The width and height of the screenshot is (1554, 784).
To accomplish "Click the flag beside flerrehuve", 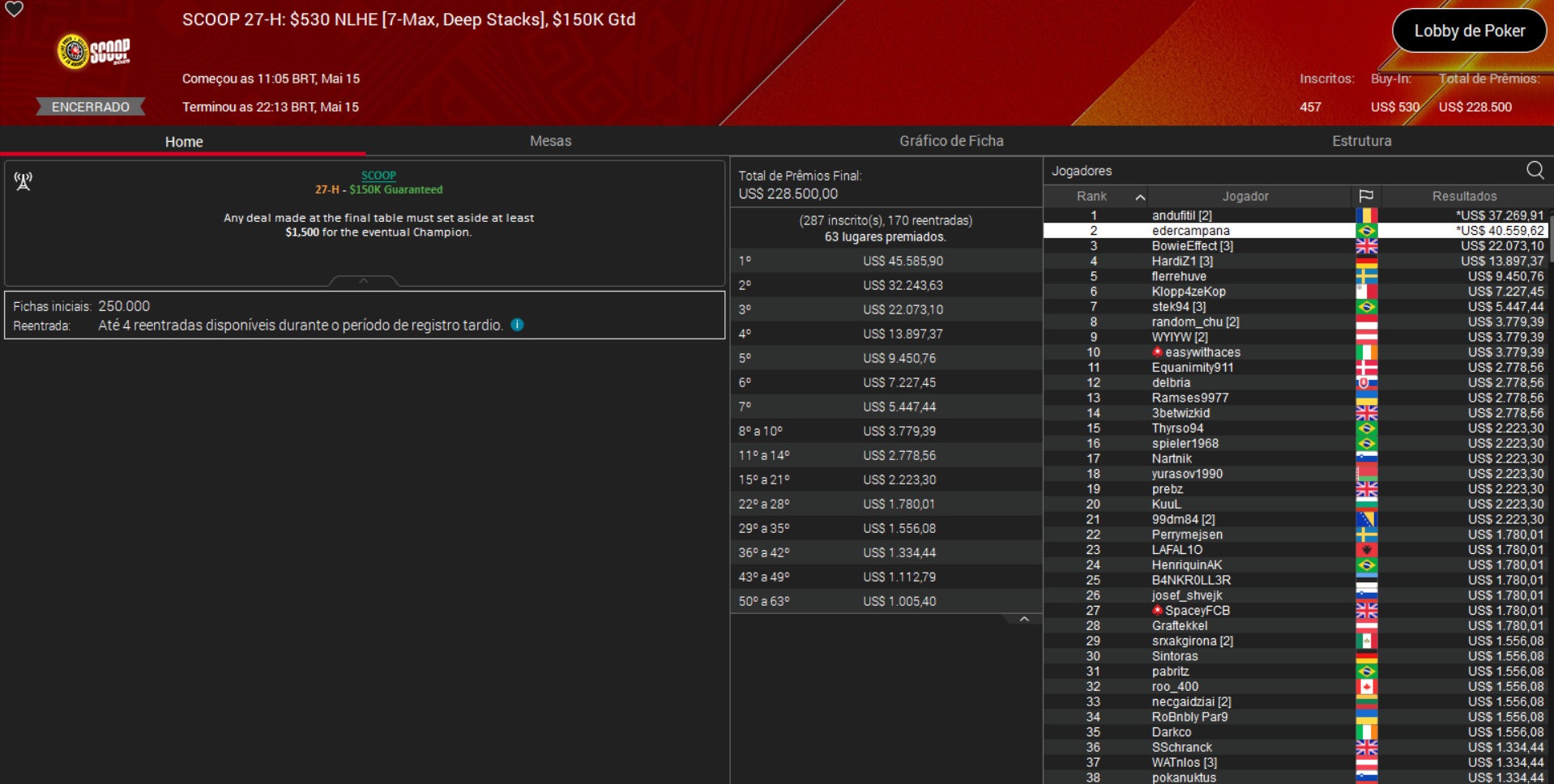I will click(1366, 276).
